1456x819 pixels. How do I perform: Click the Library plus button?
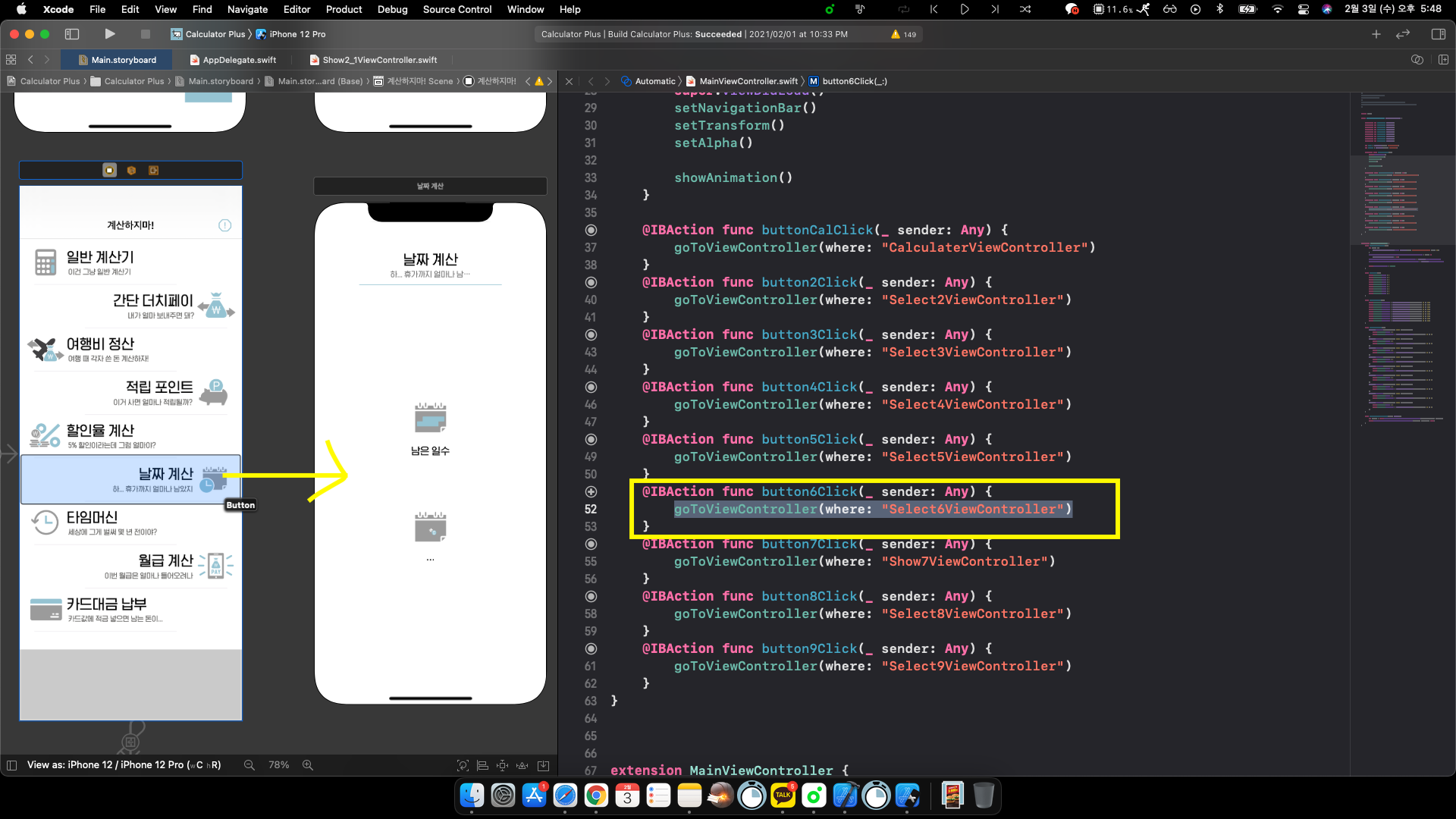1376,34
